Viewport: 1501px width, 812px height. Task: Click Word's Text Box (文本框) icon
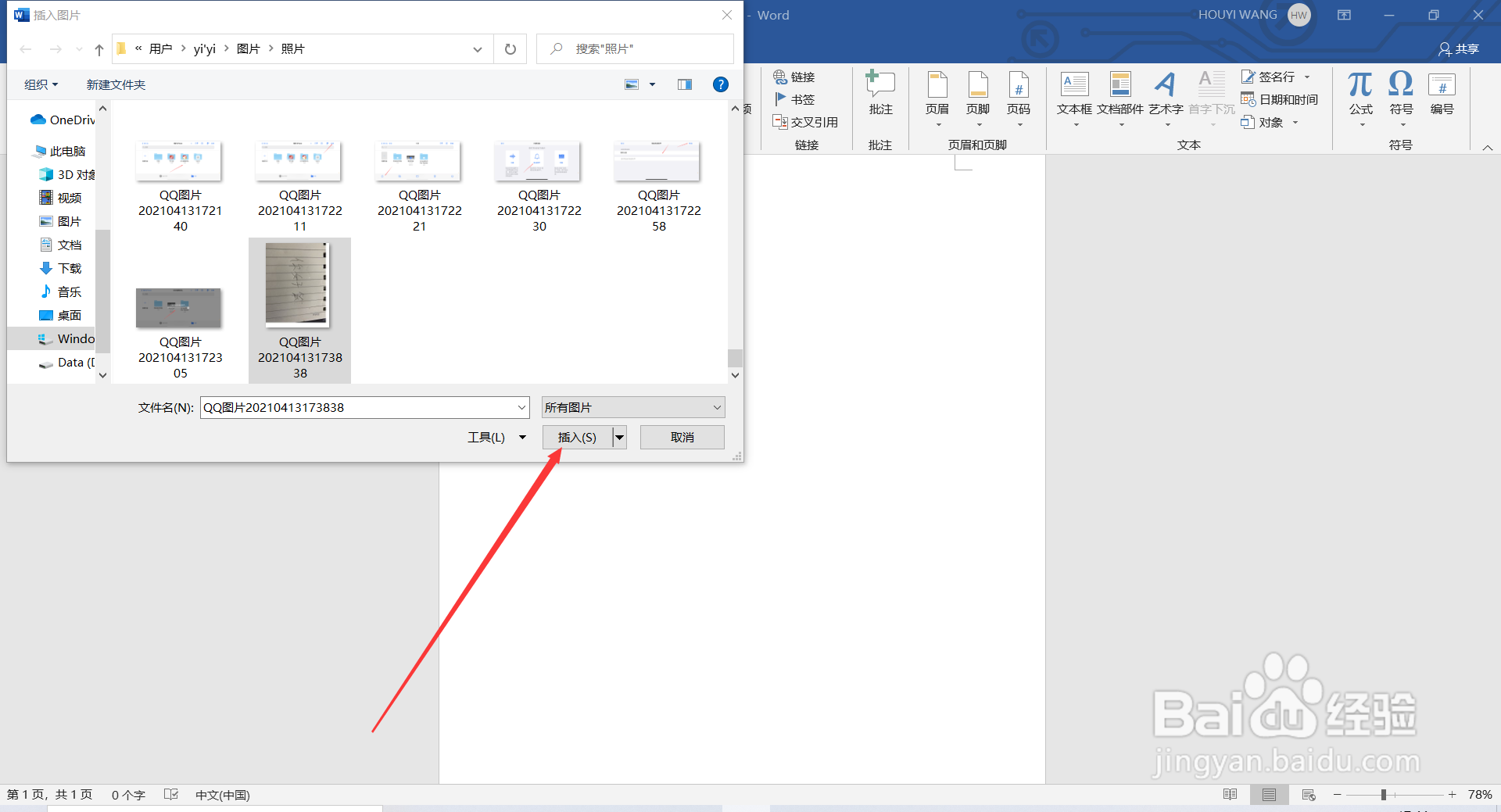[x=1074, y=84]
